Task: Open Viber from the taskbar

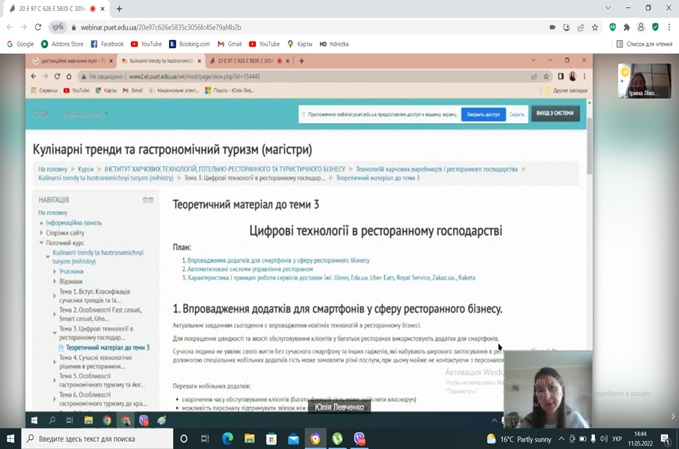Action: [x=359, y=439]
